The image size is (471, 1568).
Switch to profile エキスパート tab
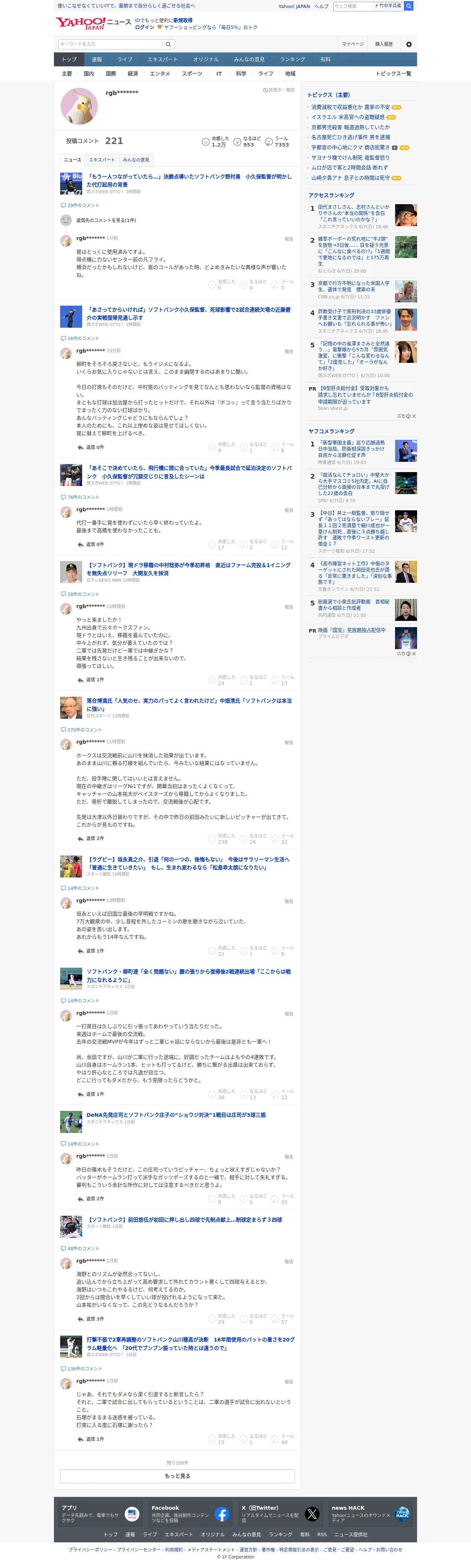coord(102,159)
